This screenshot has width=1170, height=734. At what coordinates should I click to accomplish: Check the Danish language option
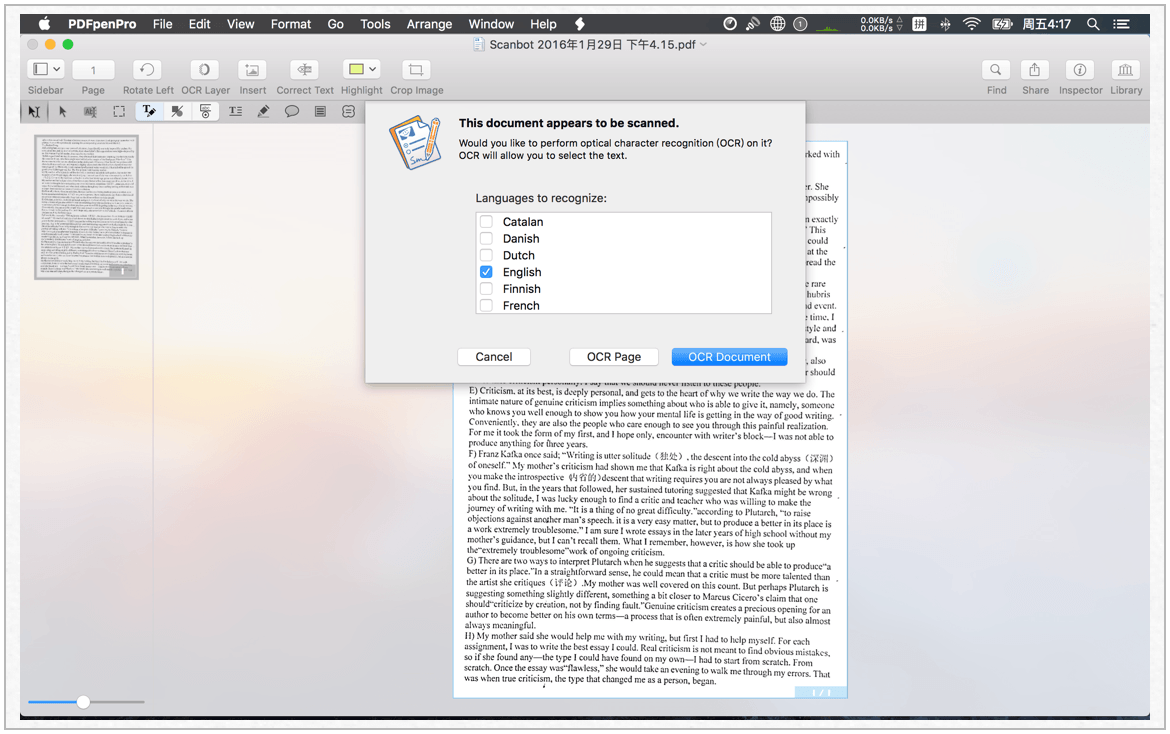pos(487,238)
